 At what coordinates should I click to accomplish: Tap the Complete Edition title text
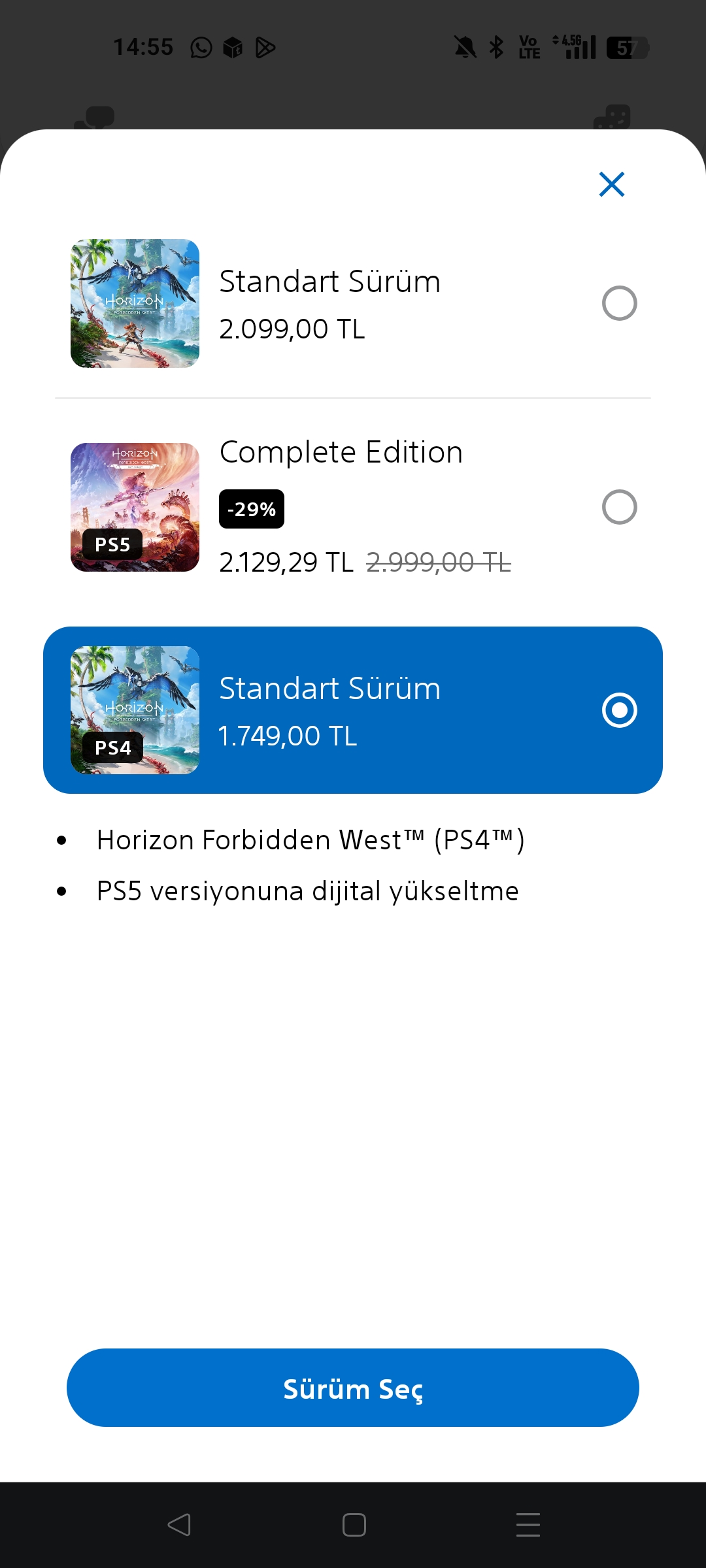pos(341,452)
